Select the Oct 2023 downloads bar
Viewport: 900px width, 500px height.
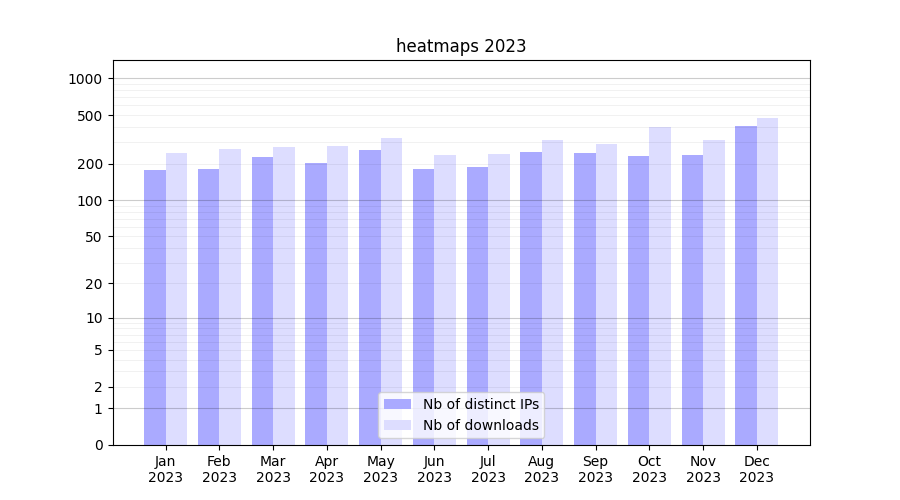tap(660, 286)
